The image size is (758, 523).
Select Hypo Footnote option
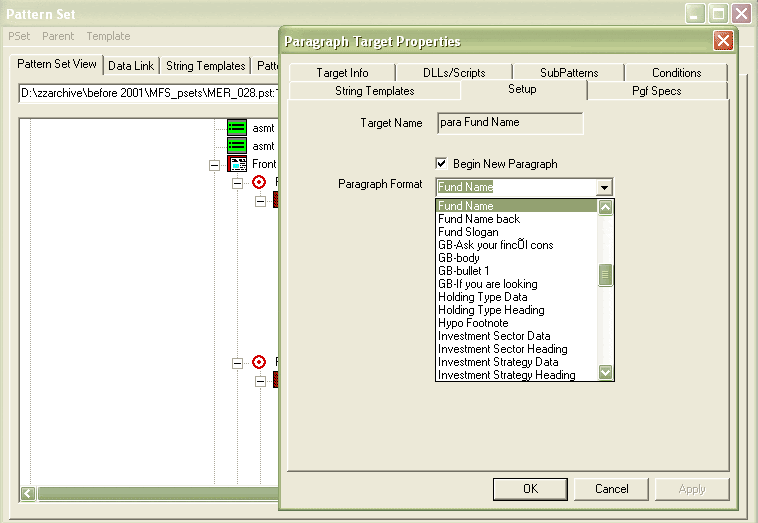[517, 323]
